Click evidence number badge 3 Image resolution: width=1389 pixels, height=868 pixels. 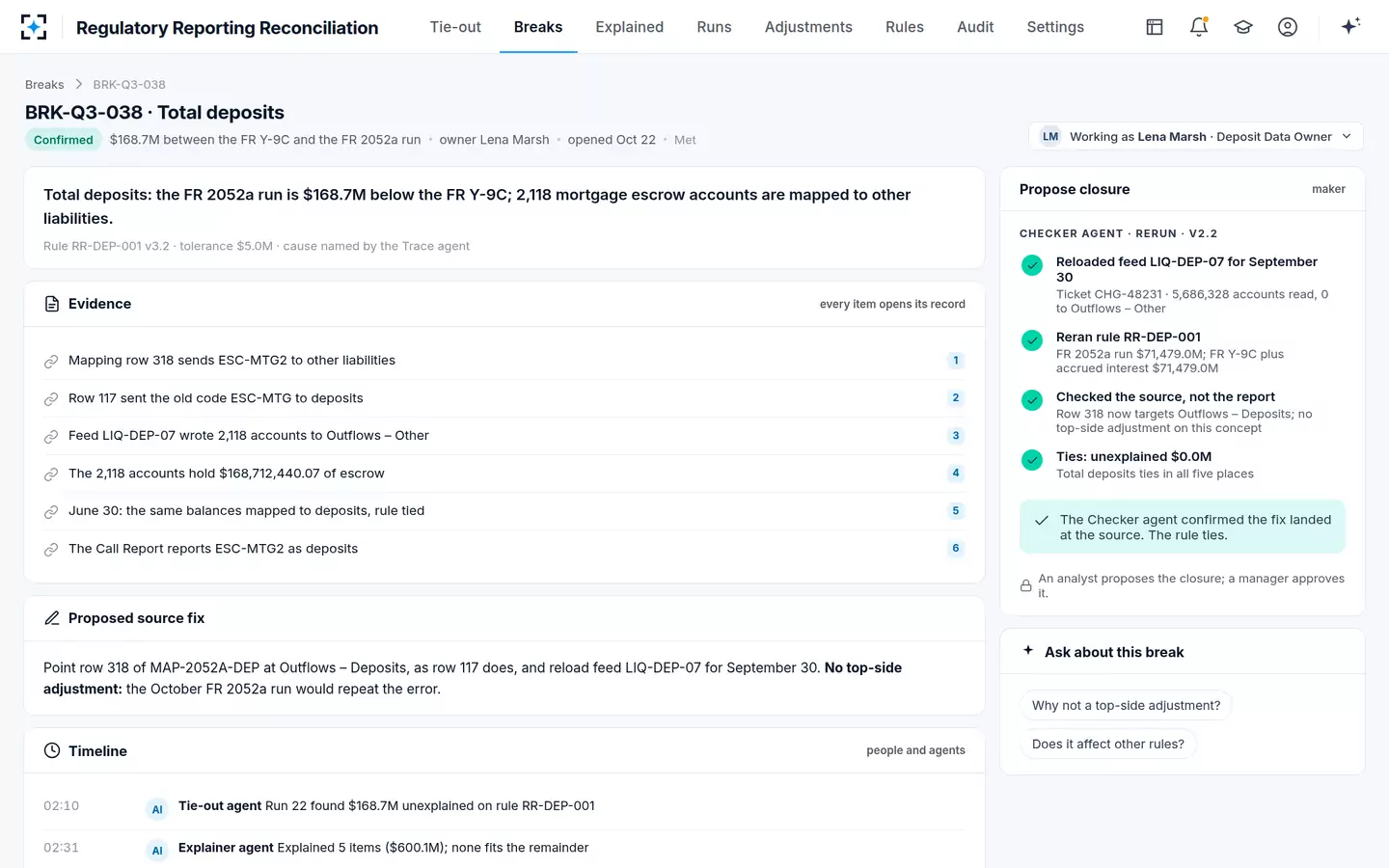(956, 436)
